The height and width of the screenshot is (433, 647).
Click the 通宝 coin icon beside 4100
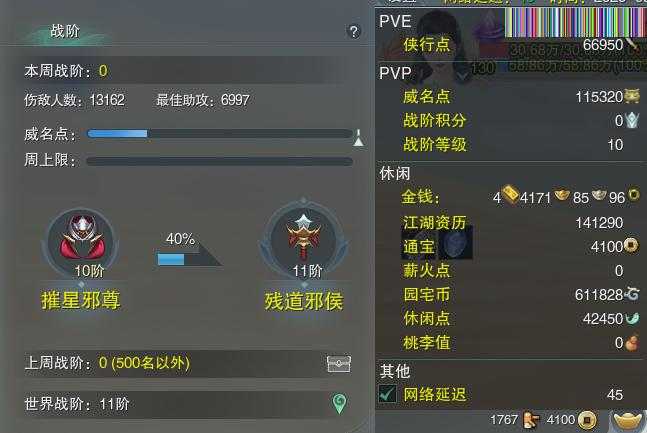(631, 246)
